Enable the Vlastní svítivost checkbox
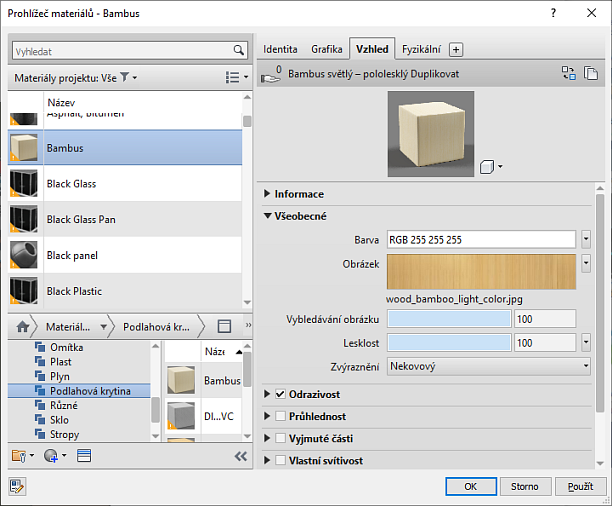The width and height of the screenshot is (612, 506). click(x=280, y=460)
